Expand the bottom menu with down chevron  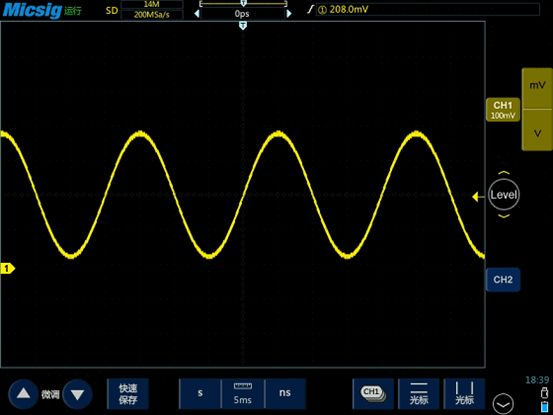pyautogui.click(x=503, y=404)
